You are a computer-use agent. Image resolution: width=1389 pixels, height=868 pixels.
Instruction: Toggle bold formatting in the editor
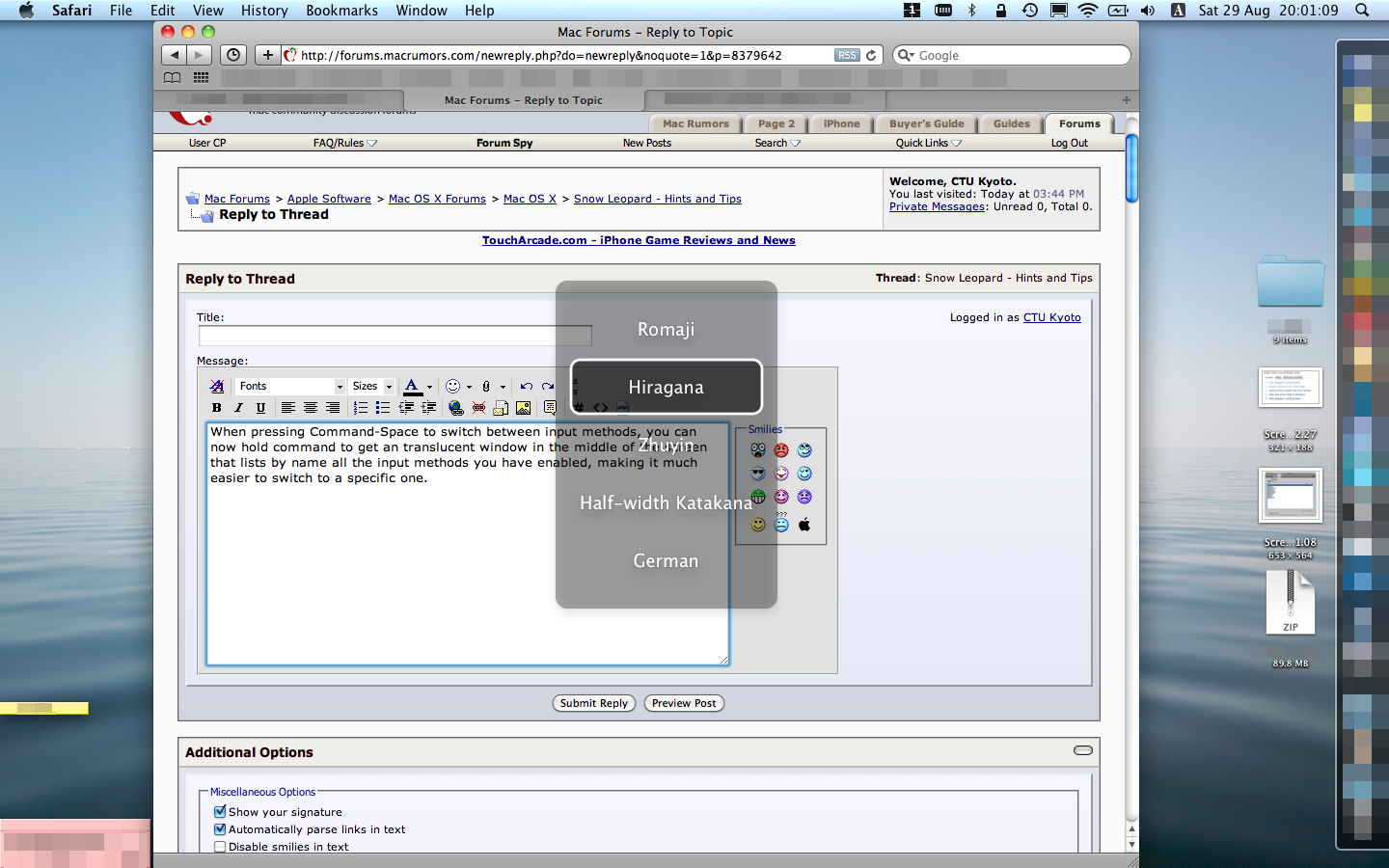point(217,408)
